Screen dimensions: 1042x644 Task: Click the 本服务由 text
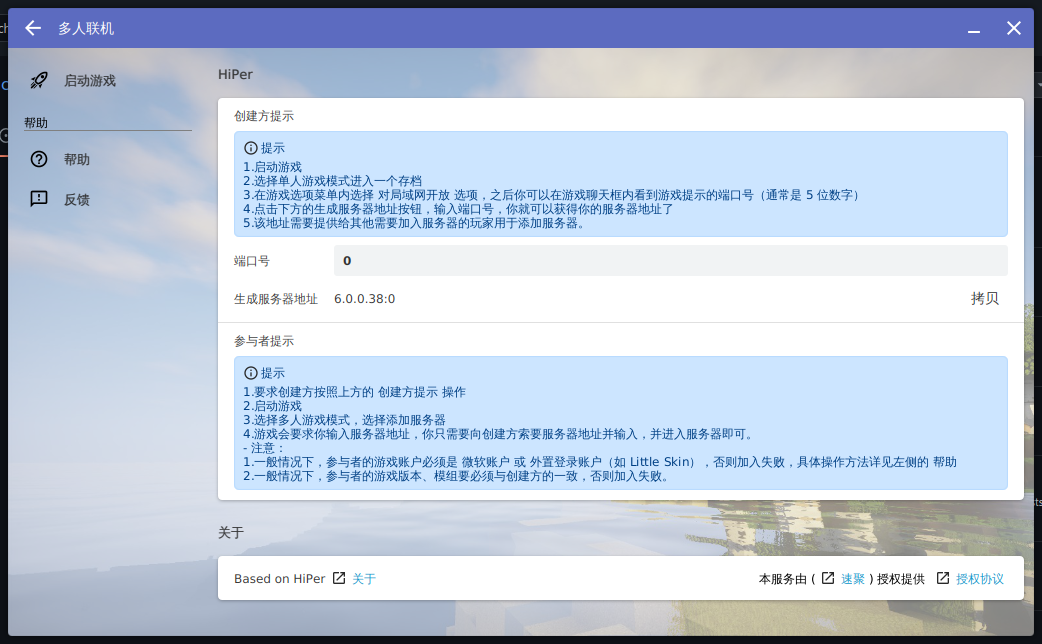point(783,579)
